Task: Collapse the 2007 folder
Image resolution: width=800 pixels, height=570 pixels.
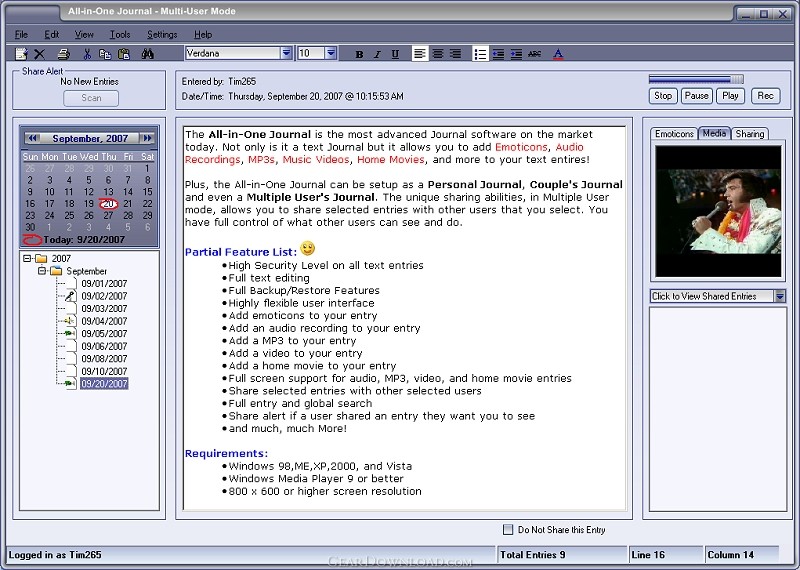Action: coord(27,258)
